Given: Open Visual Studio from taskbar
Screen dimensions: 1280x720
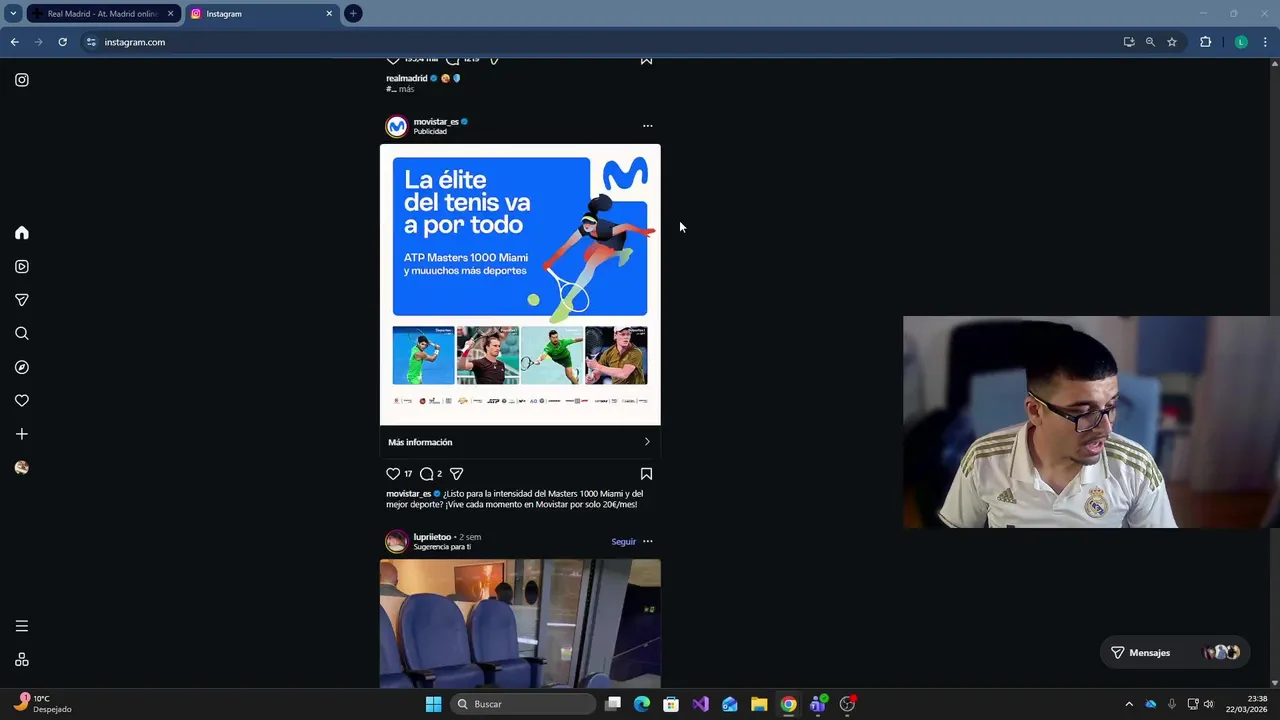Looking at the screenshot, I should [x=700, y=704].
